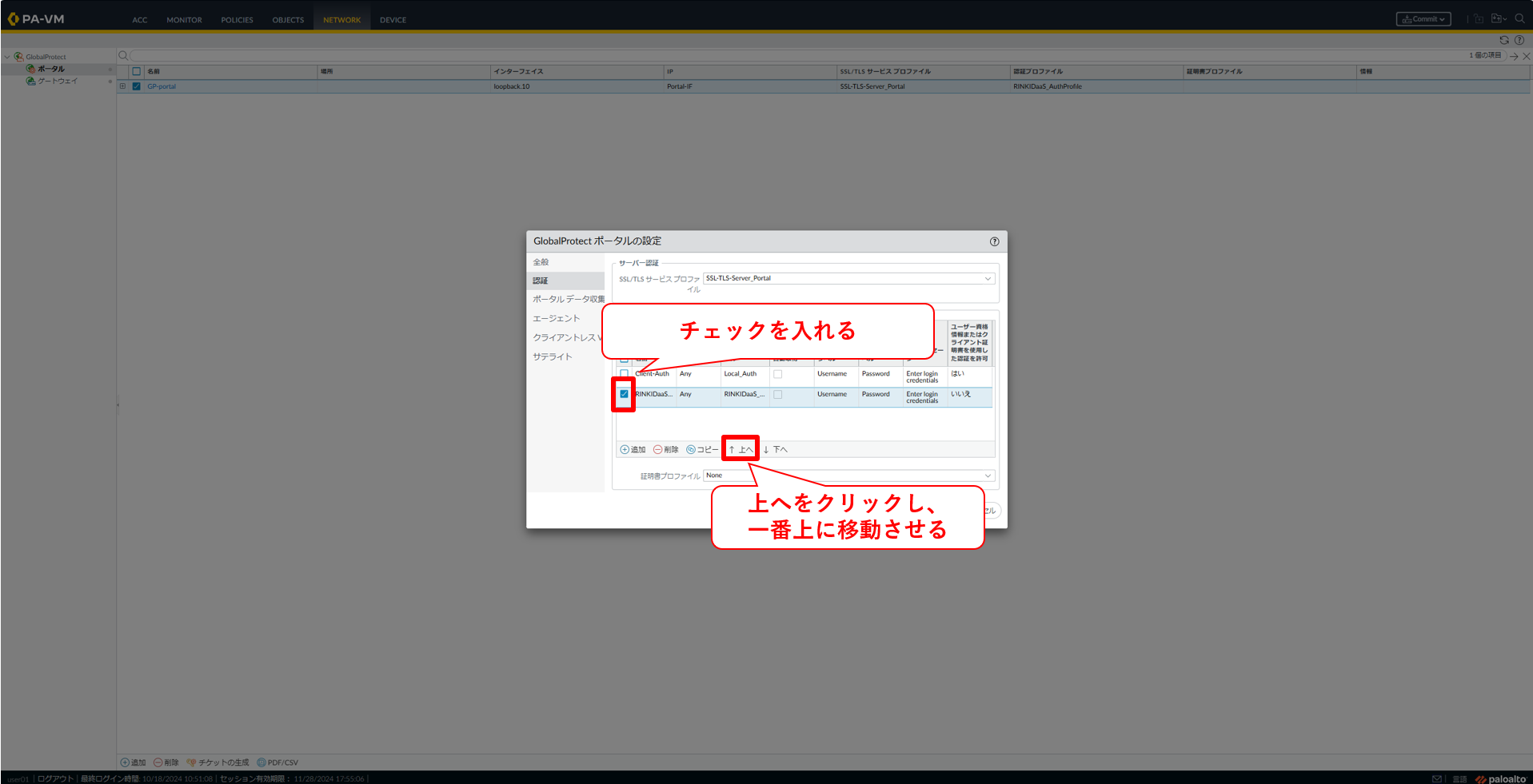This screenshot has width=1533, height=784.
Task: Click the top-right search magnifier icon
Action: click(x=1519, y=19)
